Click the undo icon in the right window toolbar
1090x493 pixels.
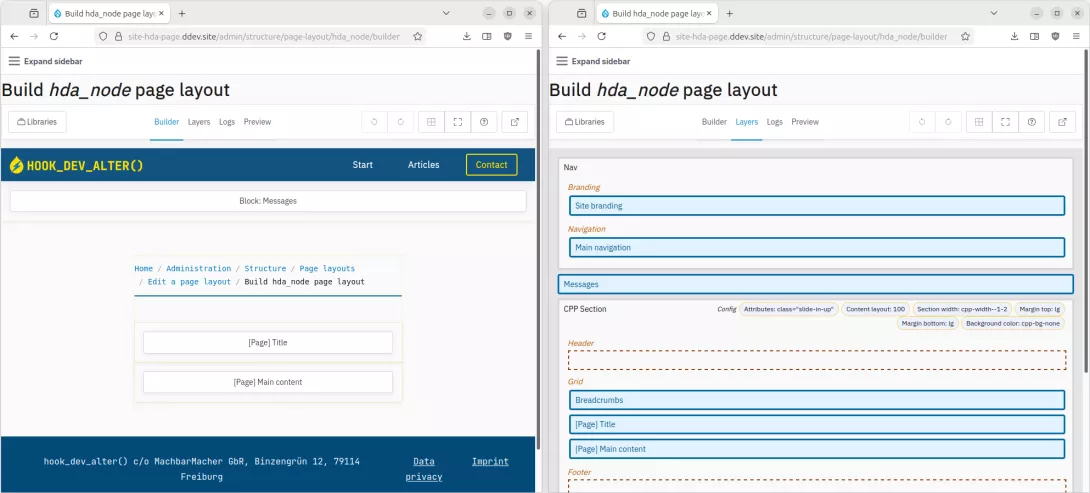tap(922, 122)
